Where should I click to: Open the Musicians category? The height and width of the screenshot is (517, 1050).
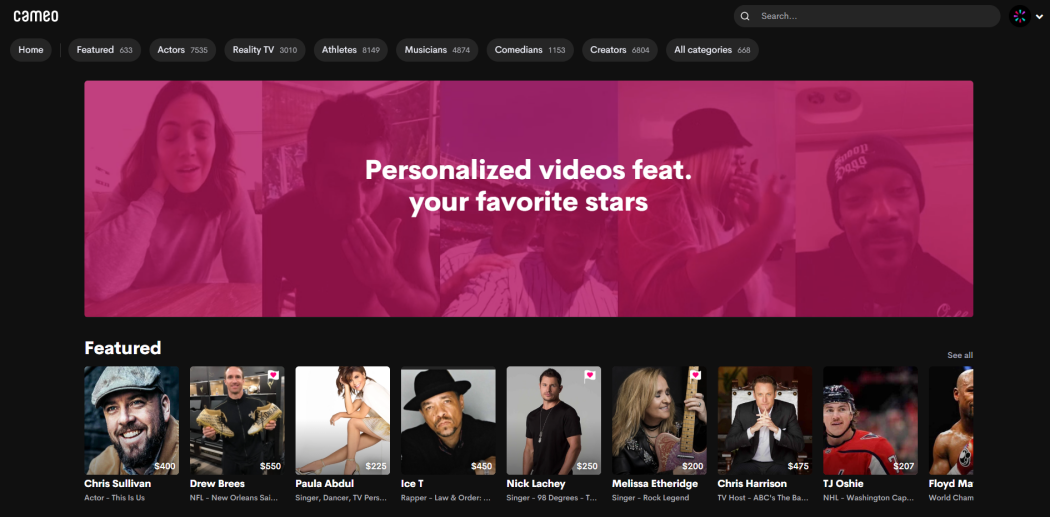pyautogui.click(x=437, y=50)
